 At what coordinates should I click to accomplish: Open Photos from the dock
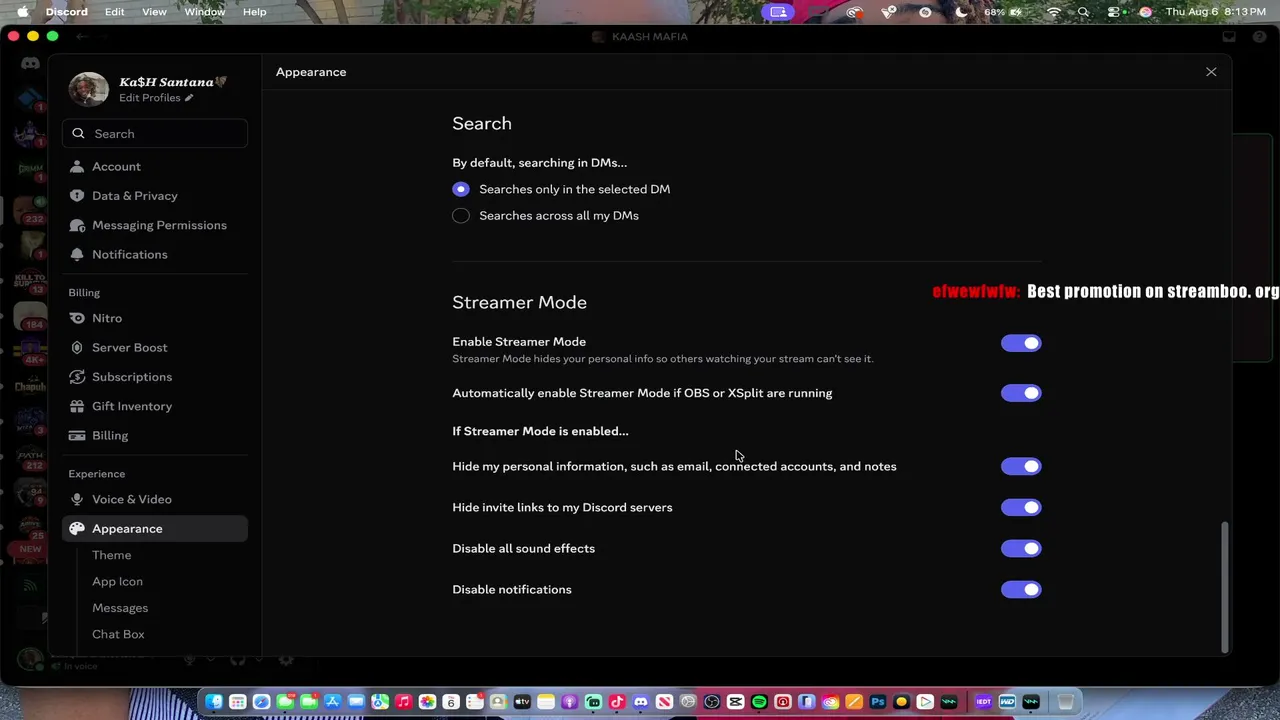pos(427,702)
